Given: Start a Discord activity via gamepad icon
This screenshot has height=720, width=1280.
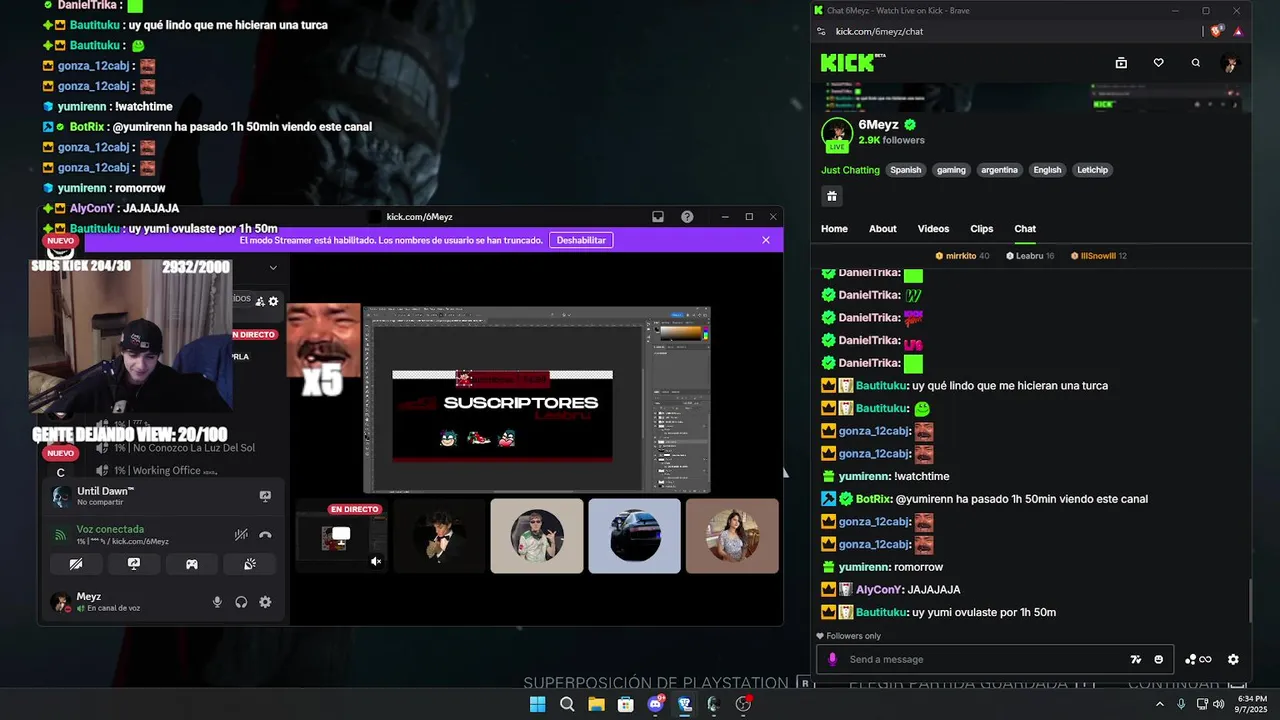Looking at the screenshot, I should [192, 564].
